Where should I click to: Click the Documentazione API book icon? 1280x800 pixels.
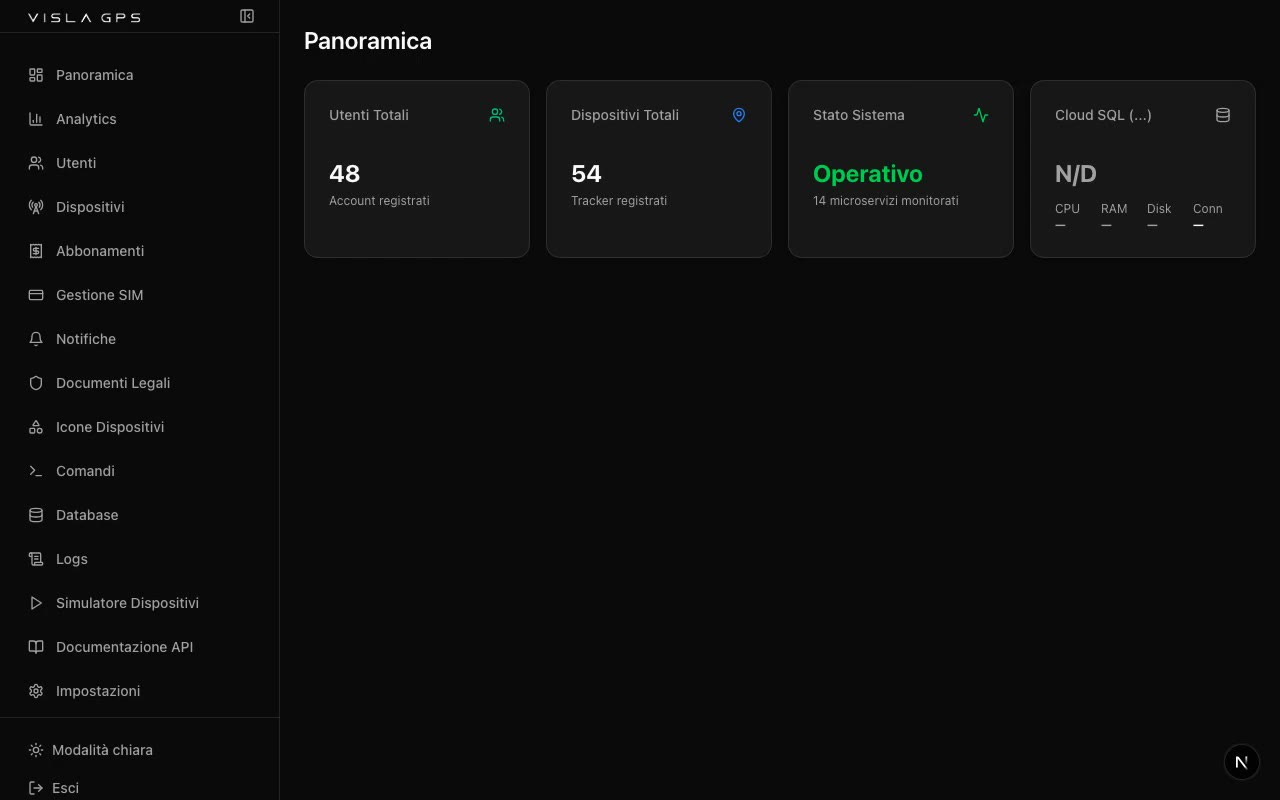(36, 647)
